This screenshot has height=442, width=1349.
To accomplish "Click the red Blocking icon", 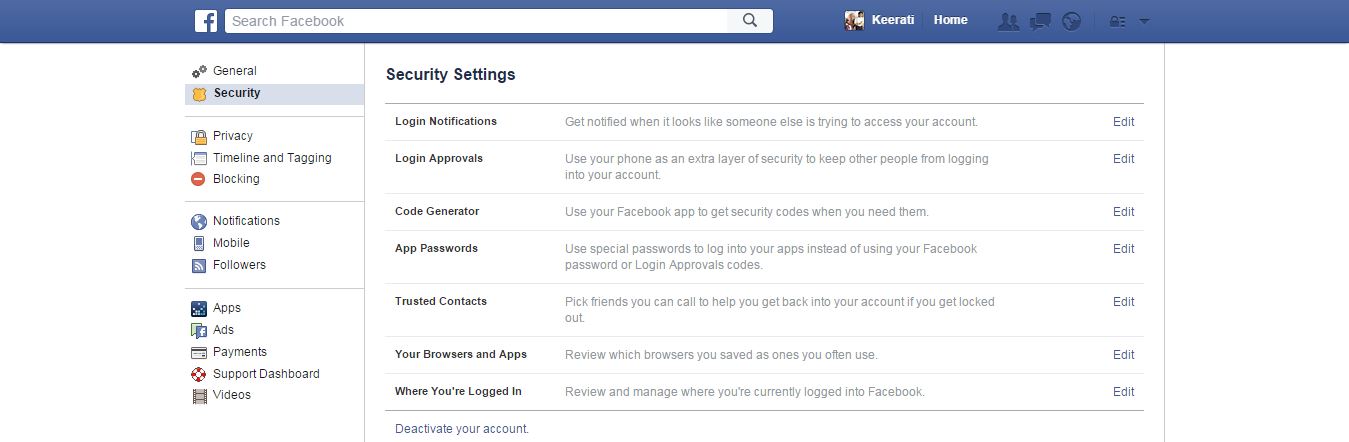I will (x=199, y=179).
